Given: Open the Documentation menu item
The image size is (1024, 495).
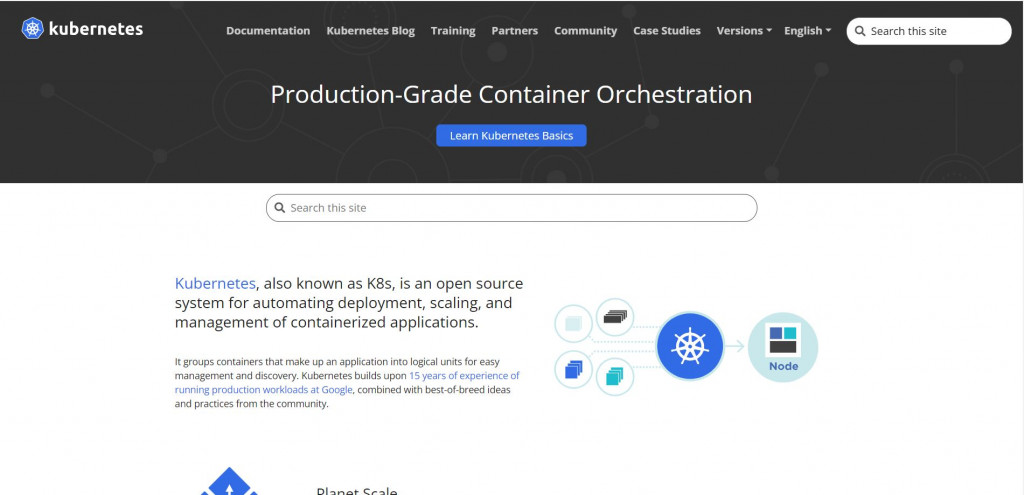Looking at the screenshot, I should [268, 31].
